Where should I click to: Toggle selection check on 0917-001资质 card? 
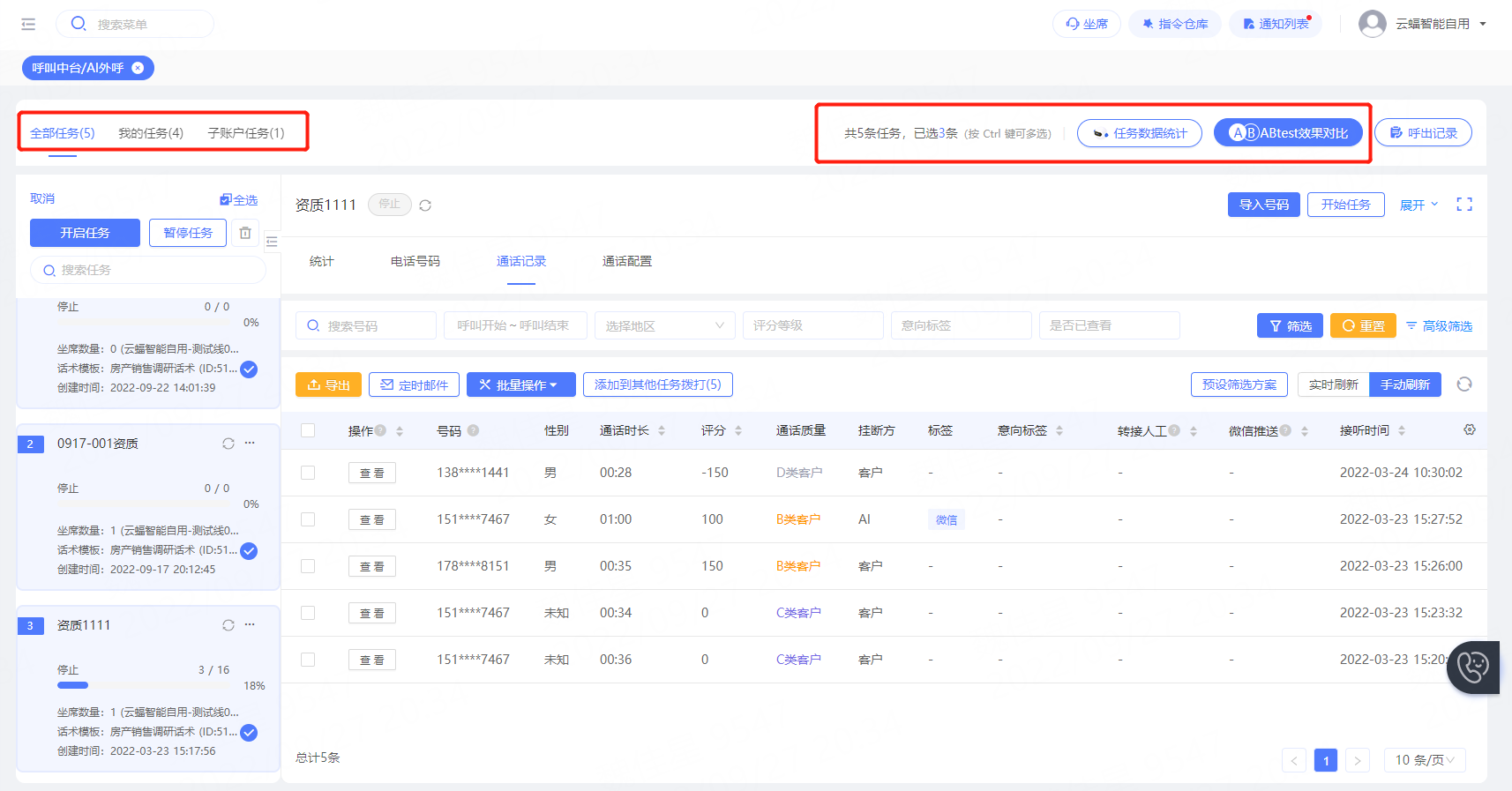[250, 551]
